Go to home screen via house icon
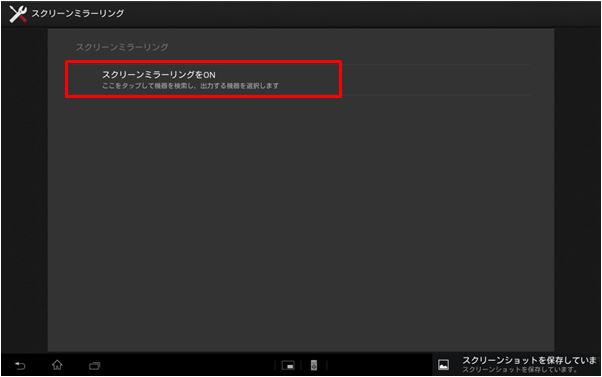This screenshot has width=602, height=377. tap(57, 365)
